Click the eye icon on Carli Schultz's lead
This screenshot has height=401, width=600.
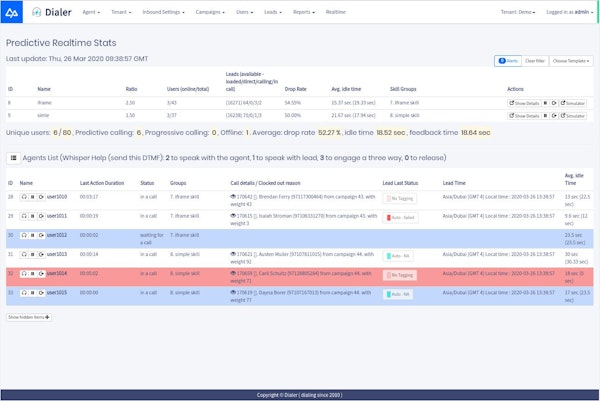tap(233, 273)
